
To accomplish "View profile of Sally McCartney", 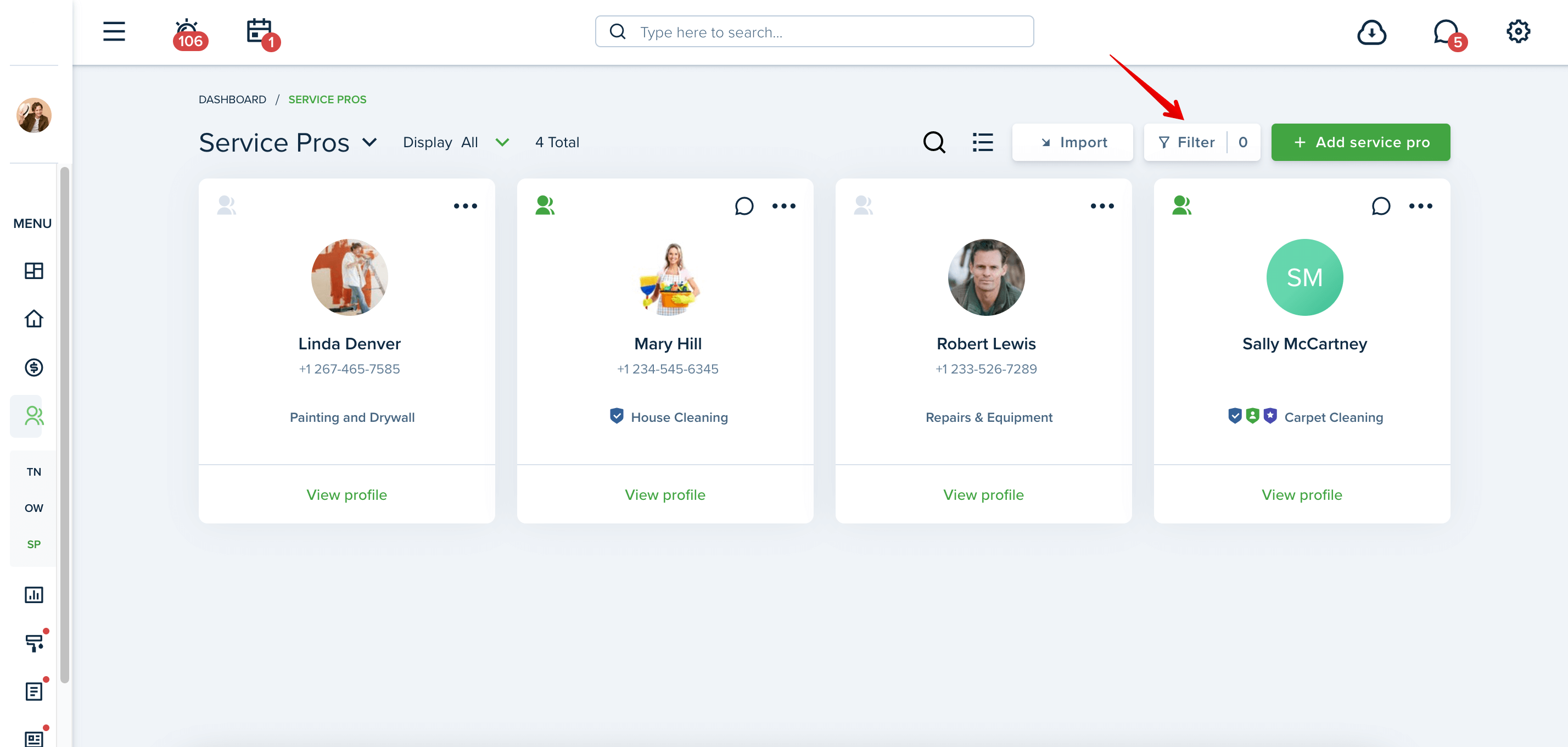I will click(x=1301, y=495).
